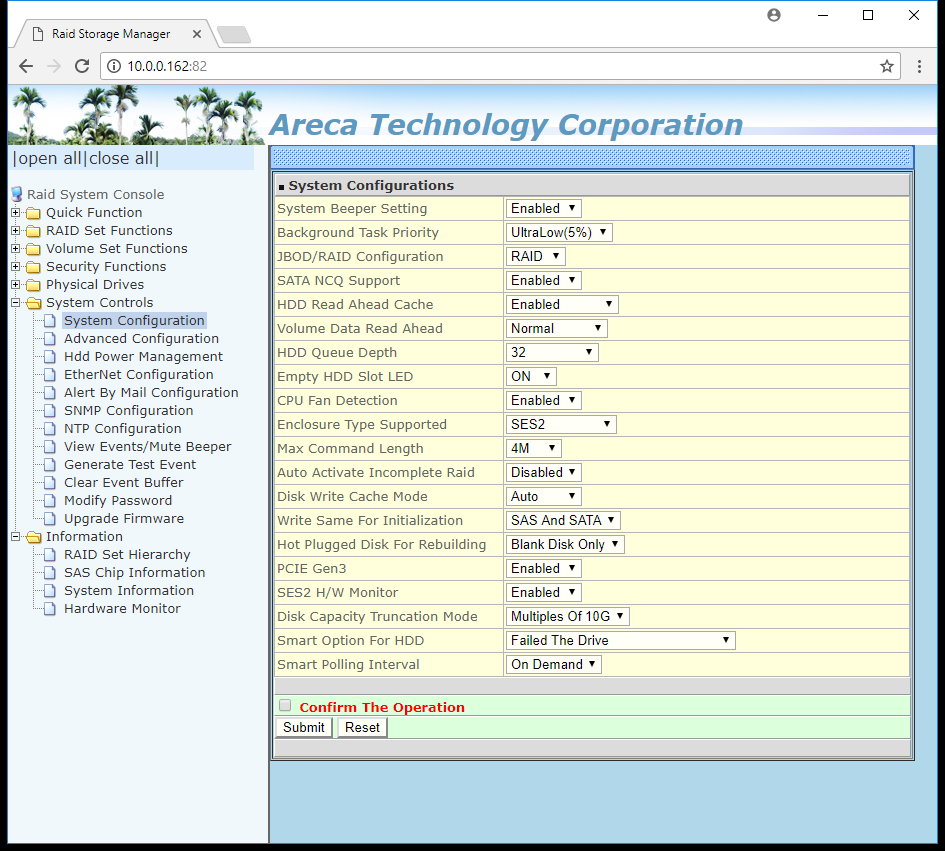
Task: Click the browser forward arrow icon
Action: coord(54,66)
